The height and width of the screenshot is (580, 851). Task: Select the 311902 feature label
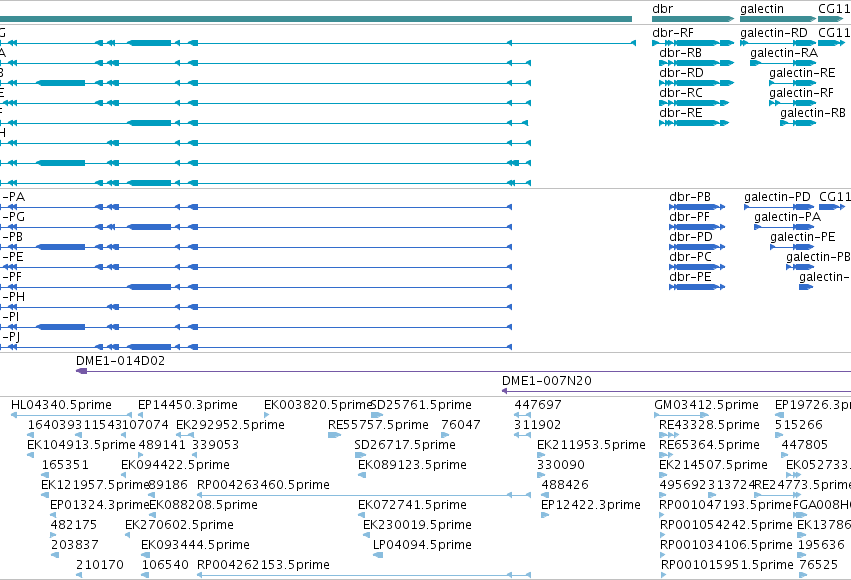538,425
